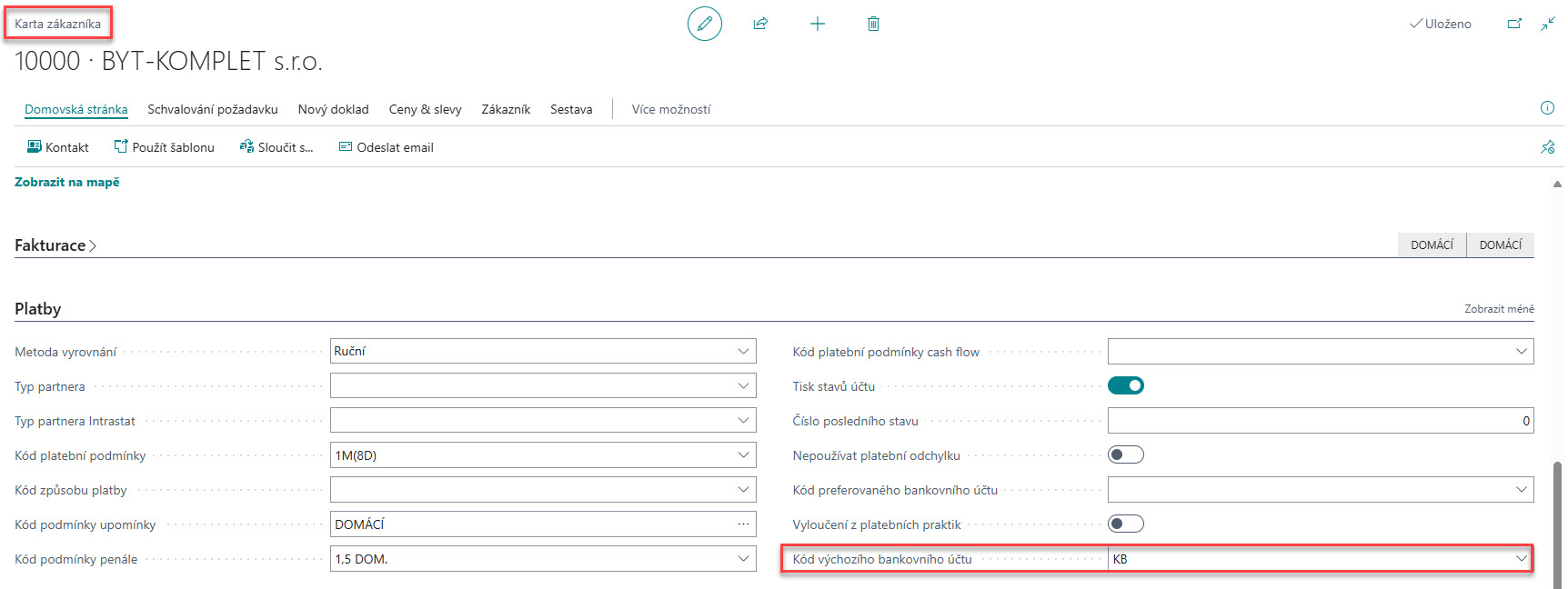
Task: Open Sestava menu
Action: pyautogui.click(x=571, y=109)
